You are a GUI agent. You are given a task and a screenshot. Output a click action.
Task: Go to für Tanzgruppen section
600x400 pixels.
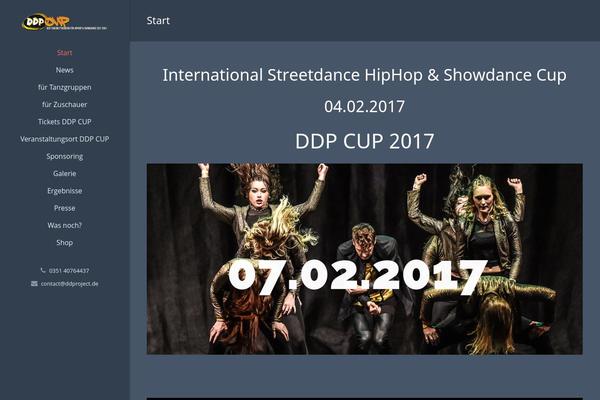[x=64, y=87]
